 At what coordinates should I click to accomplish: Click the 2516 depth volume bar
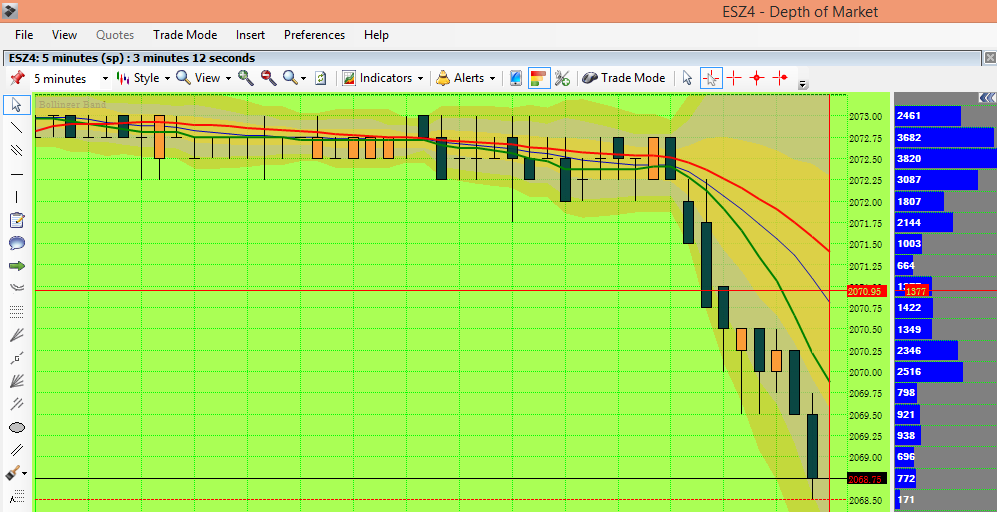click(928, 372)
